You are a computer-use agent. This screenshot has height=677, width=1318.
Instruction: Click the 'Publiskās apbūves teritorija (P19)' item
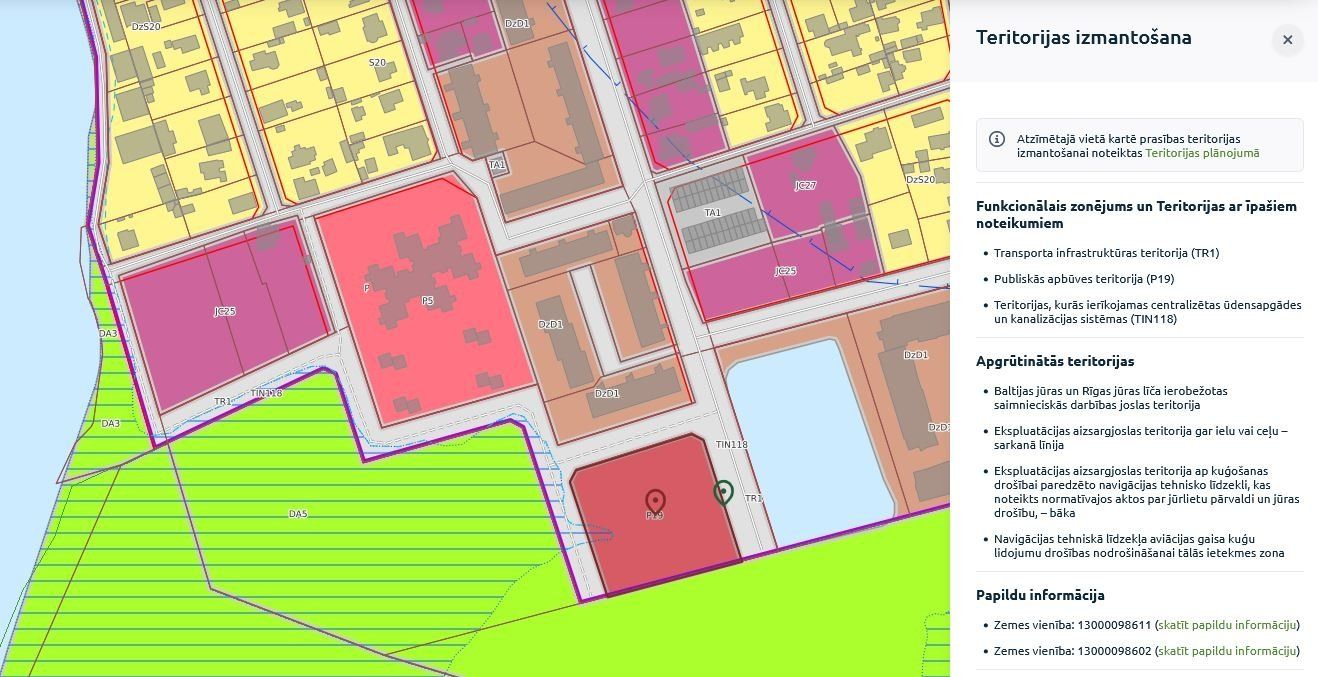coord(1084,279)
